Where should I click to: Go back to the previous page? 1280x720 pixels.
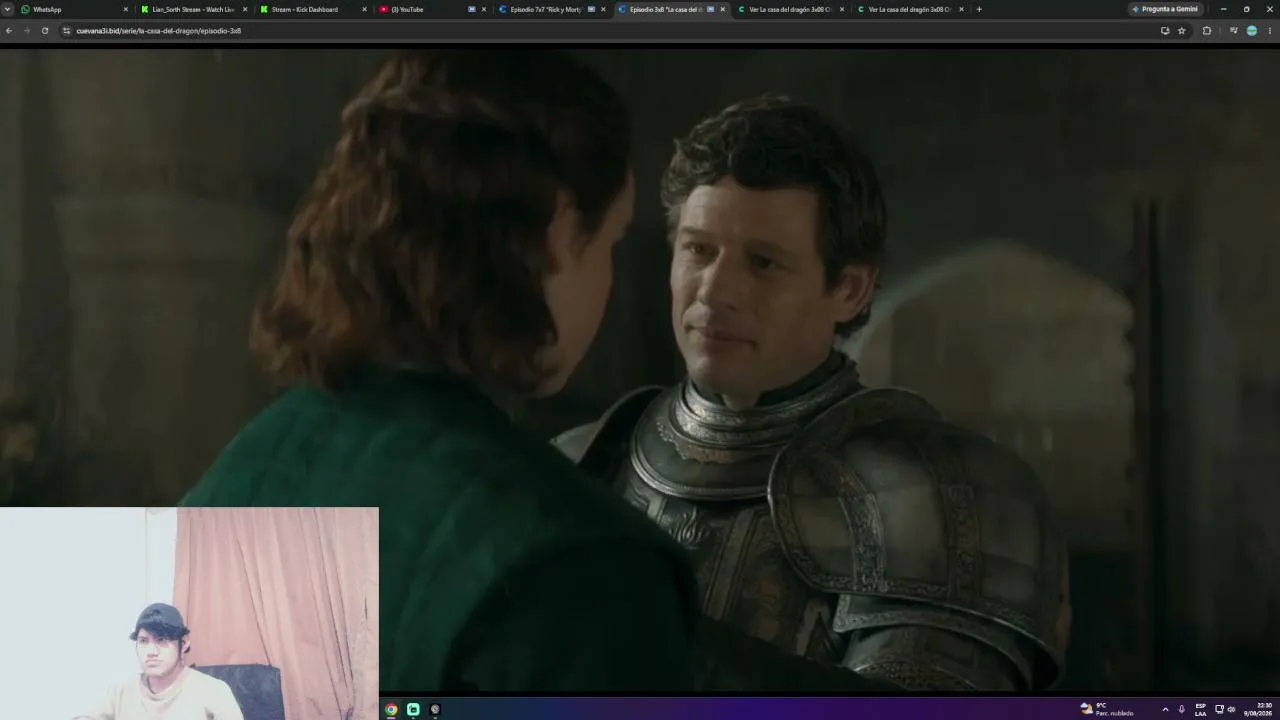tap(9, 31)
